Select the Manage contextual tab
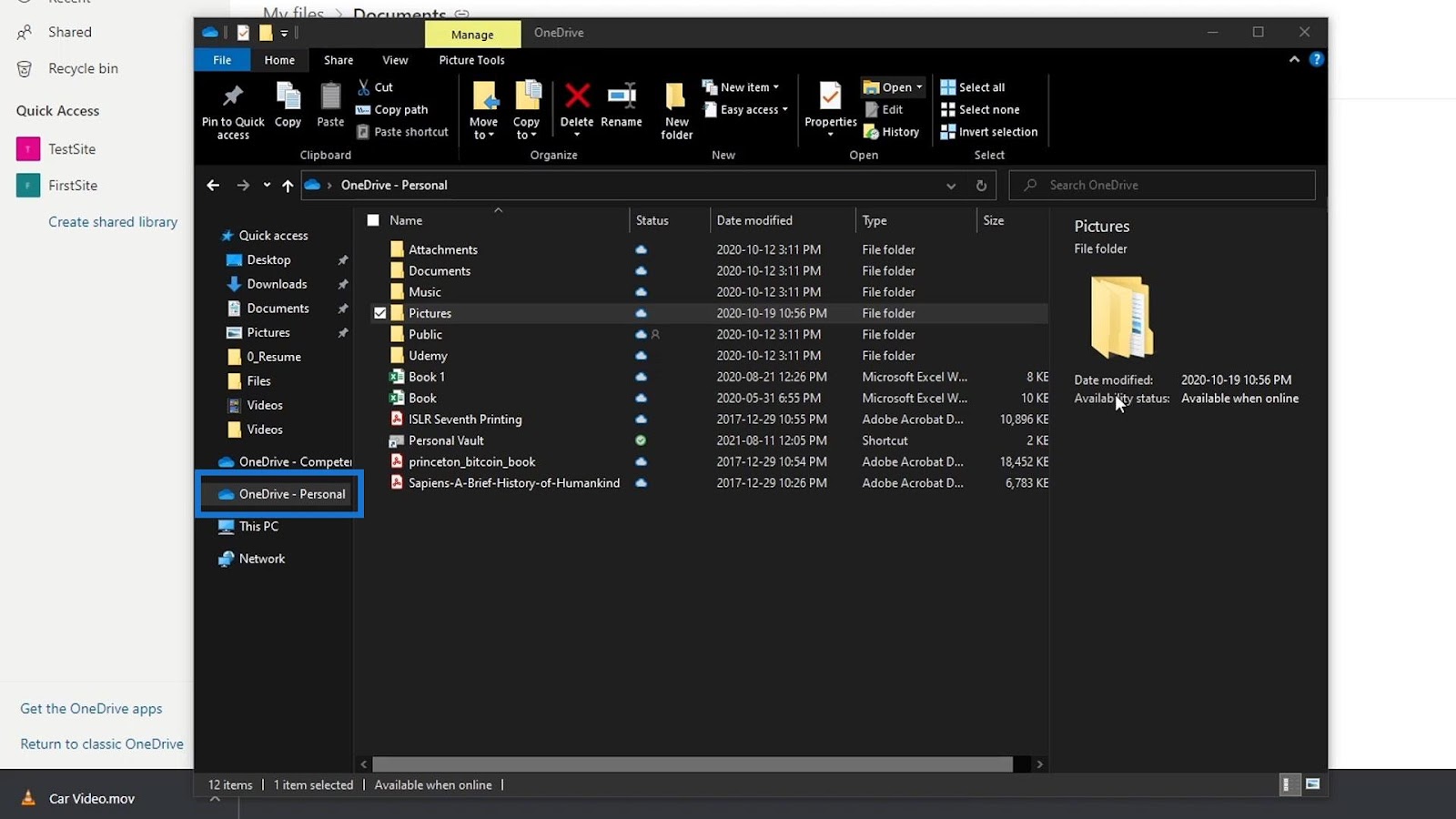Viewport: 1456px width, 819px height. tap(472, 34)
